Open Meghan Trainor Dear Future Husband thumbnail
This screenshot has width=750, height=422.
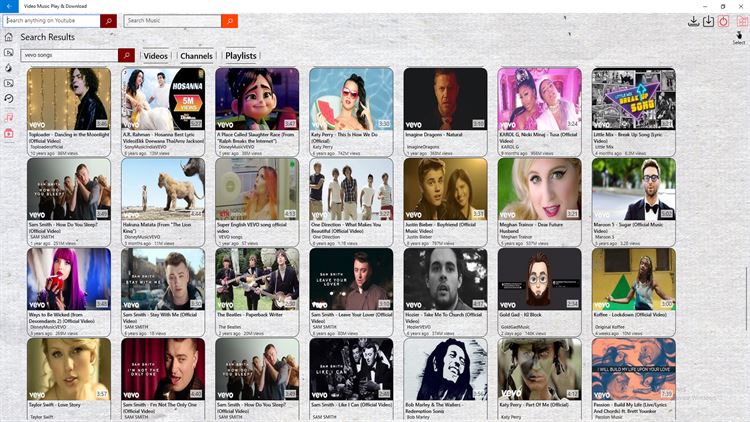[x=540, y=189]
